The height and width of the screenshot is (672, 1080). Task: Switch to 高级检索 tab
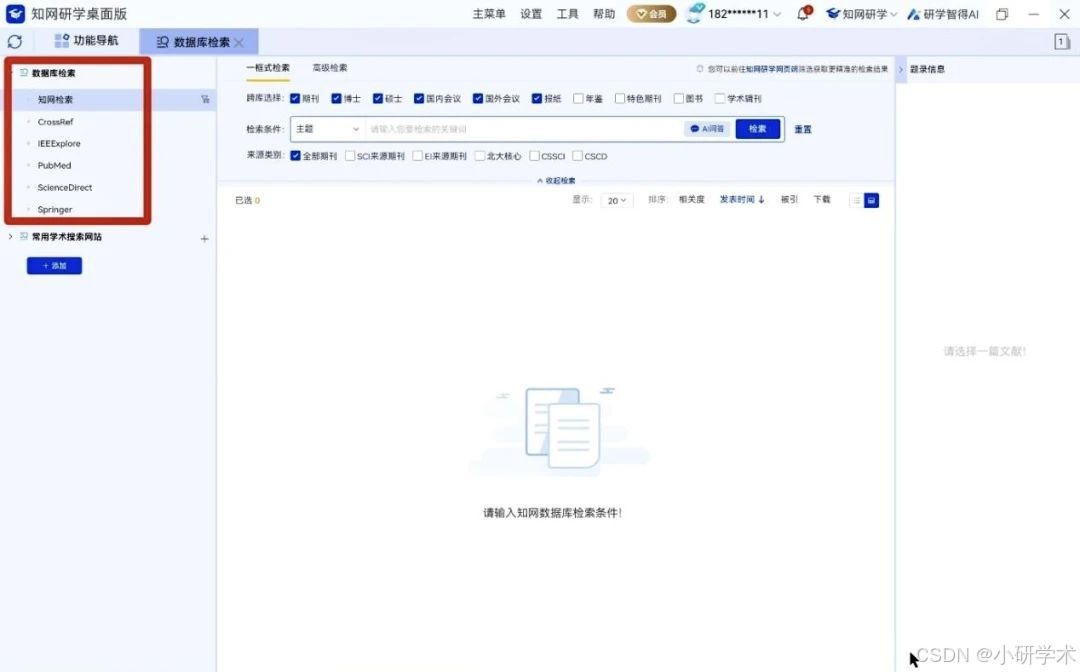(330, 67)
